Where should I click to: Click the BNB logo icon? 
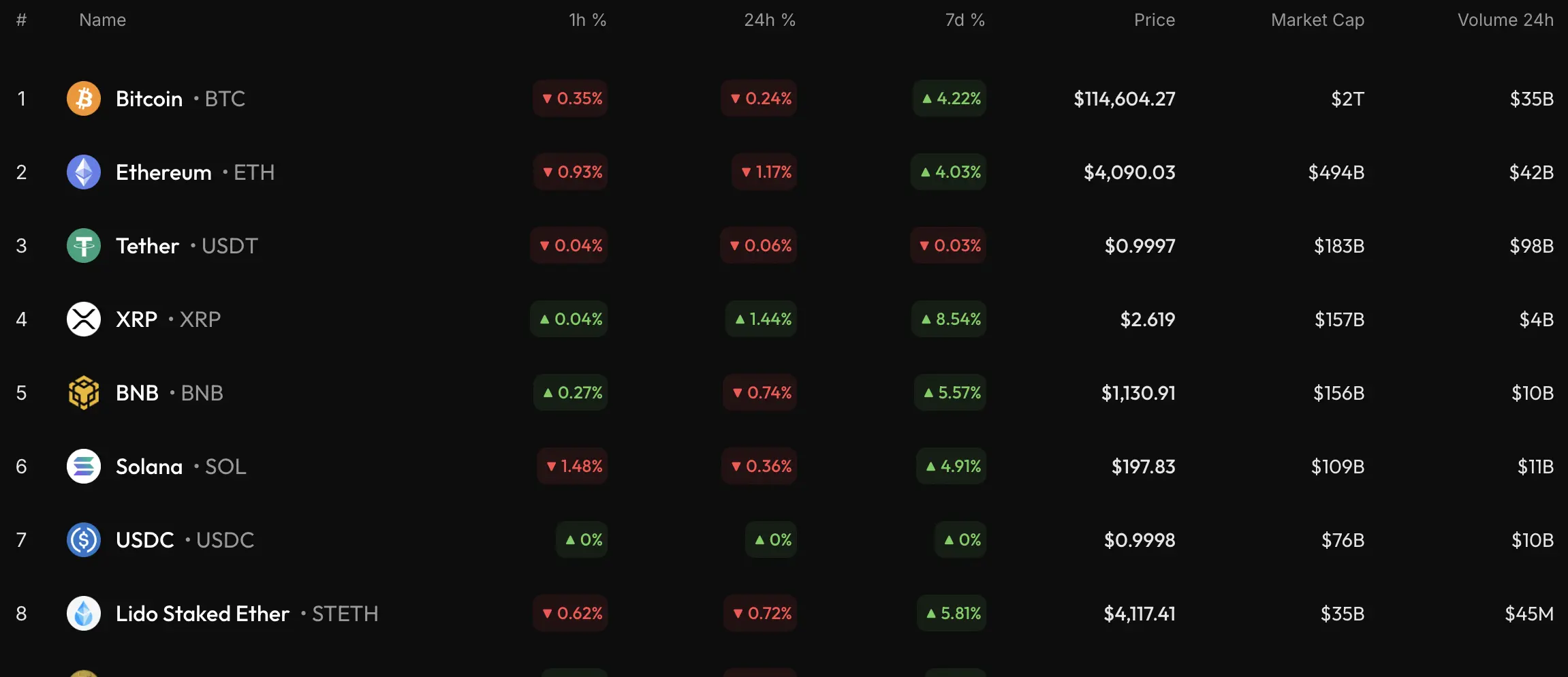tap(84, 393)
